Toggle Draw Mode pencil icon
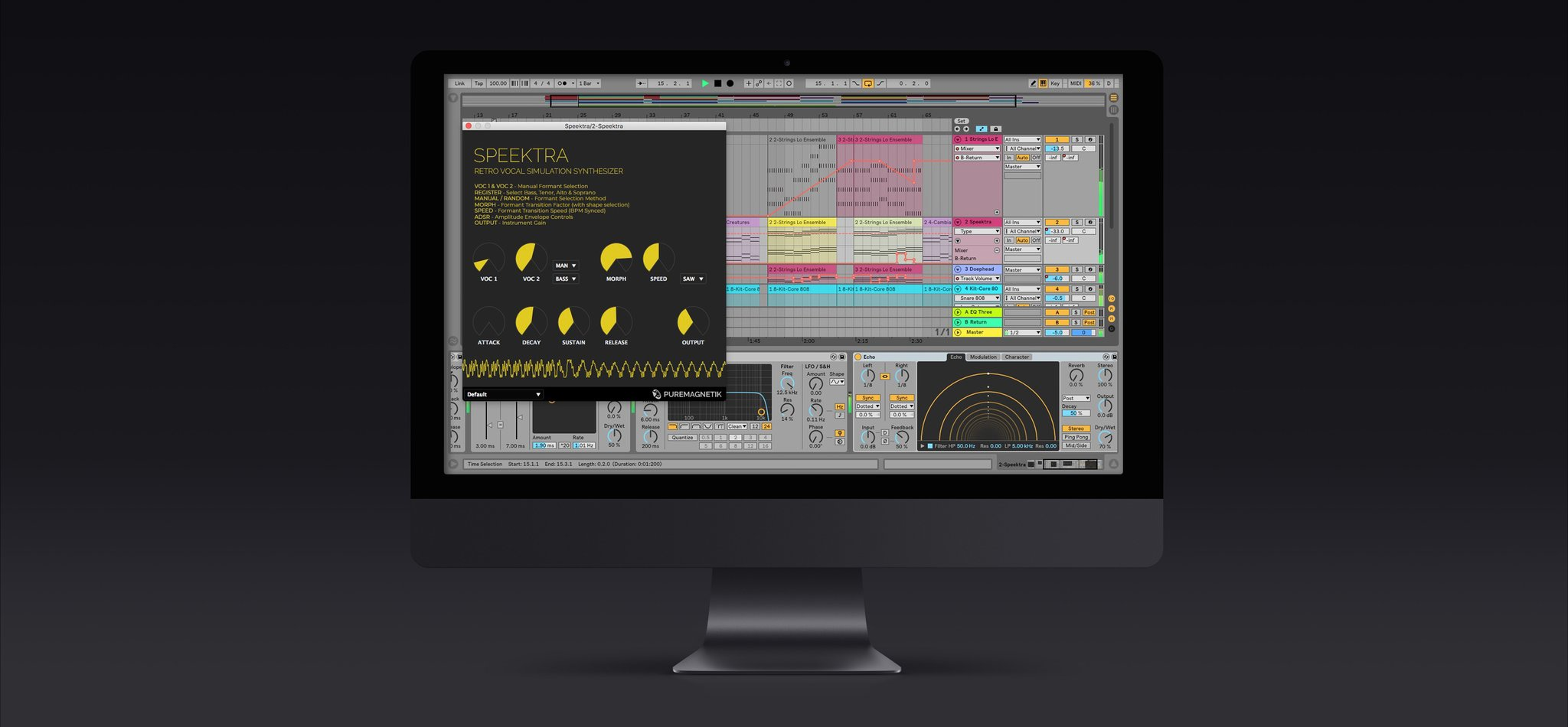 click(1033, 83)
